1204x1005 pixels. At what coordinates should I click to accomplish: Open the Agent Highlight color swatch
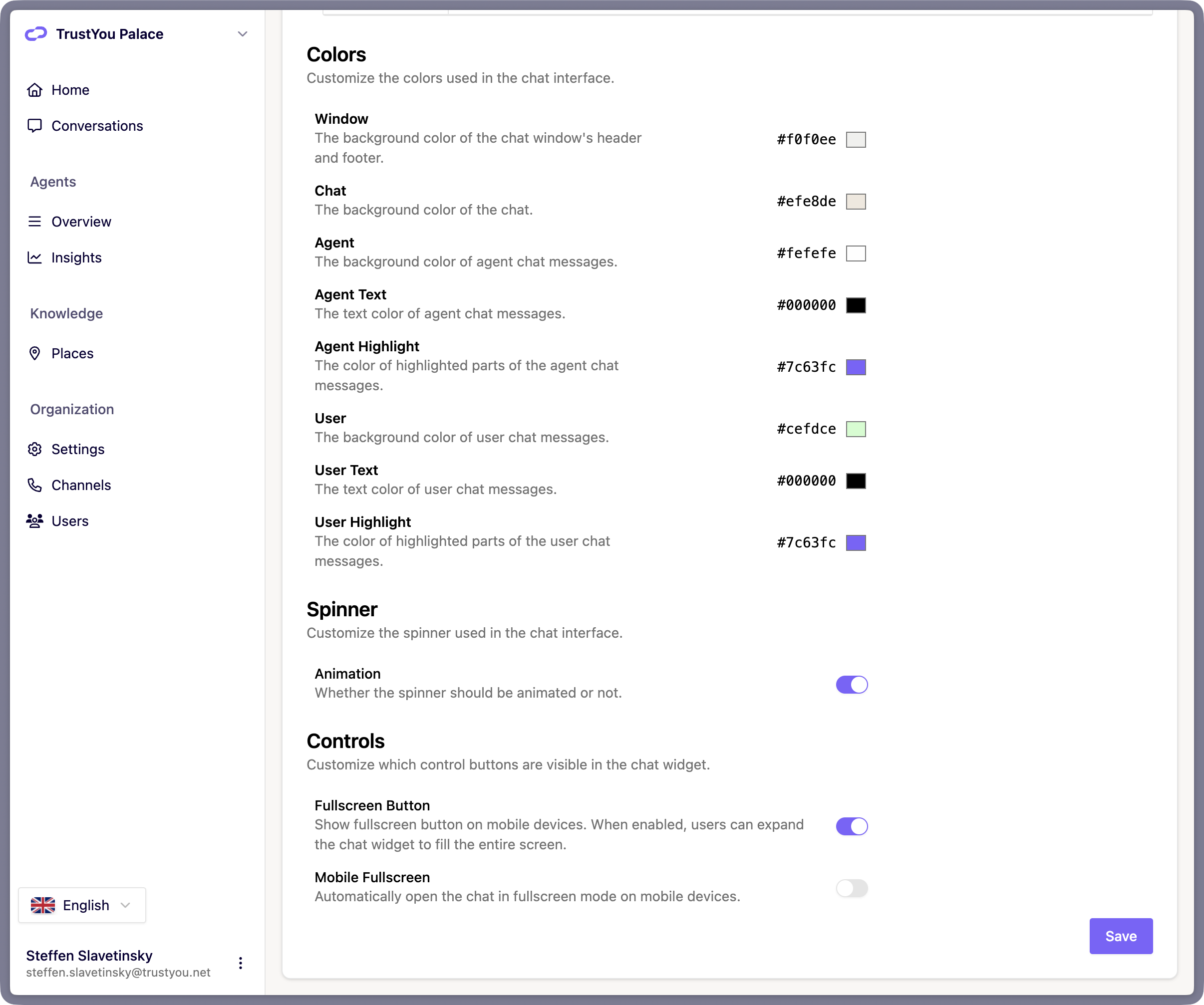point(856,367)
